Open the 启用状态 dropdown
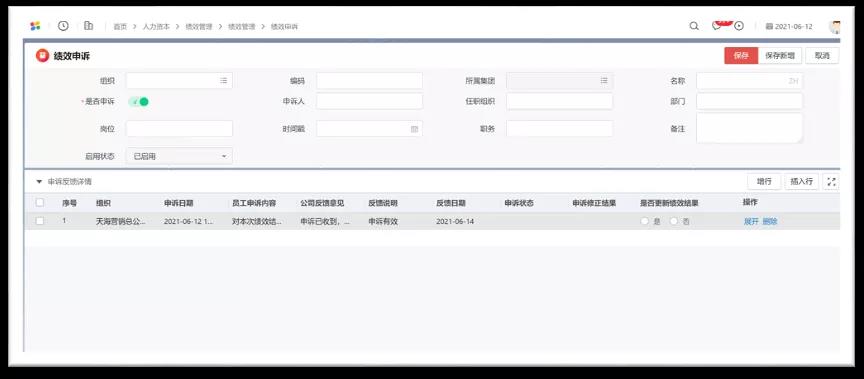The height and width of the screenshot is (379, 864). [x=179, y=156]
